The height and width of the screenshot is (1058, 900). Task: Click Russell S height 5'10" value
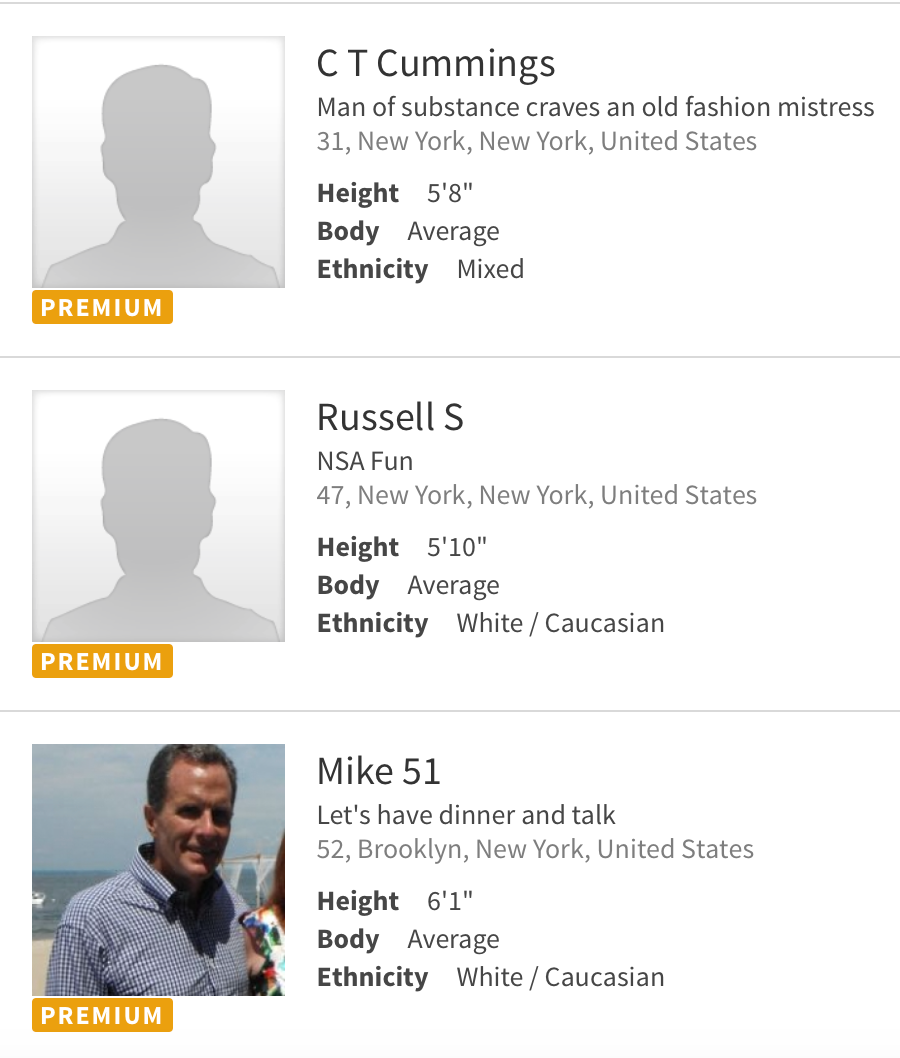click(457, 547)
